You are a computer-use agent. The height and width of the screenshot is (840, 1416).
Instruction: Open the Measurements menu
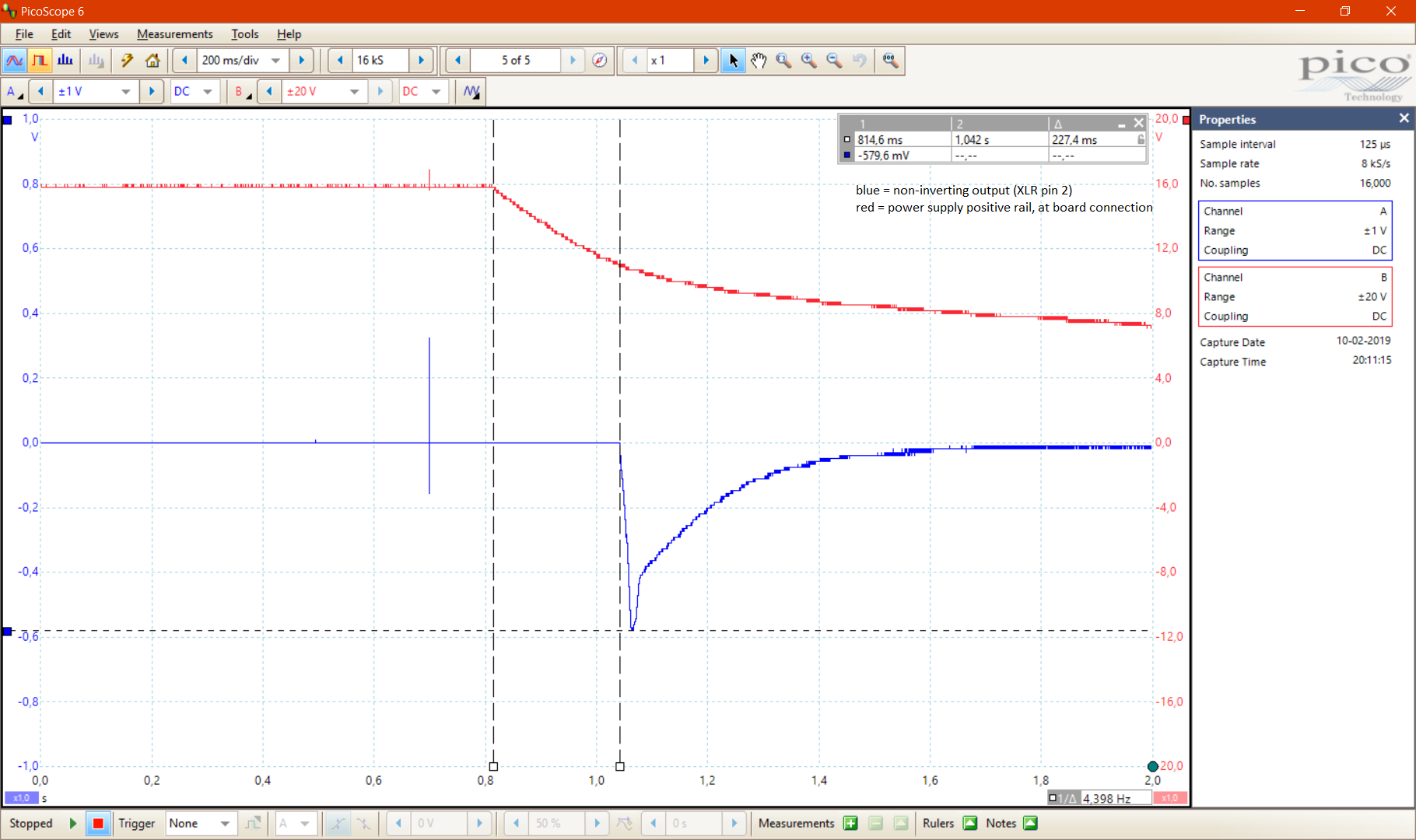174,33
